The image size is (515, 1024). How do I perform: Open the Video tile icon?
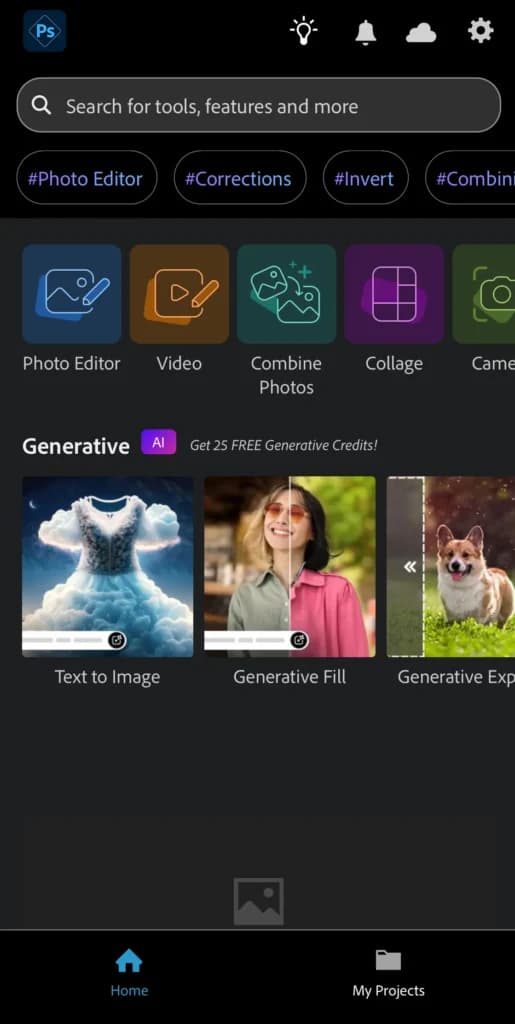(x=179, y=294)
